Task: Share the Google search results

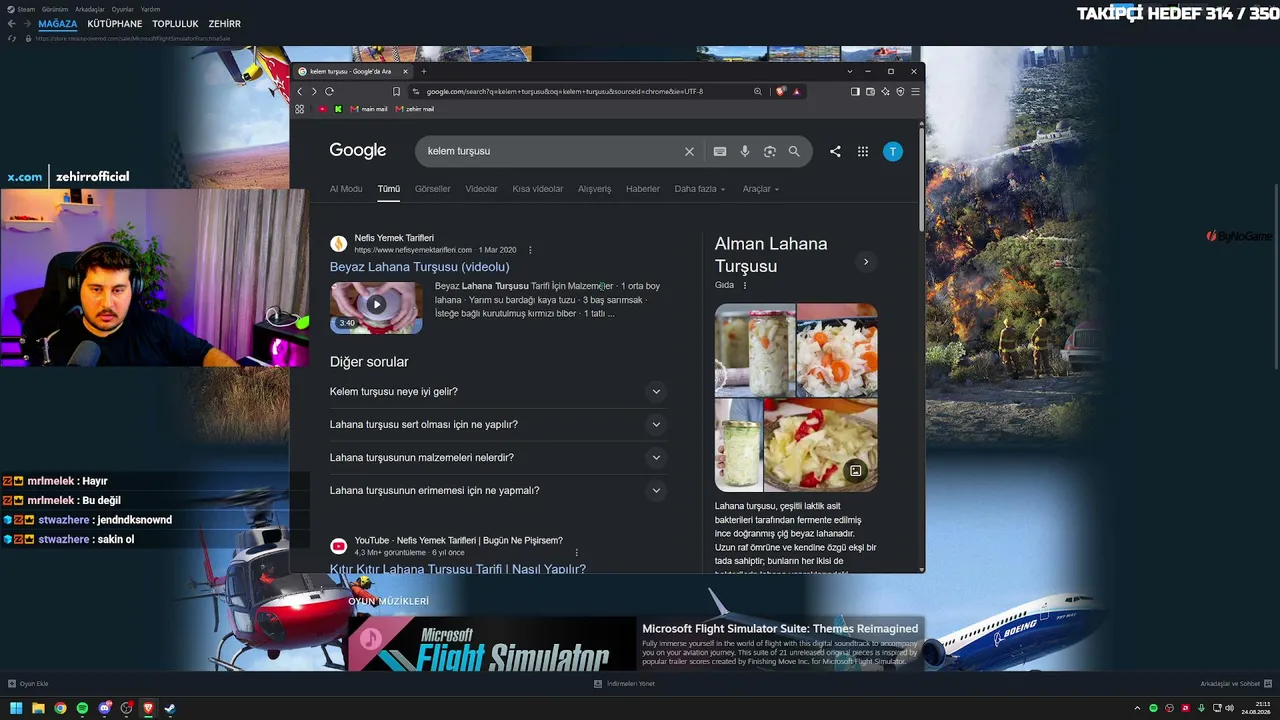Action: (x=835, y=151)
